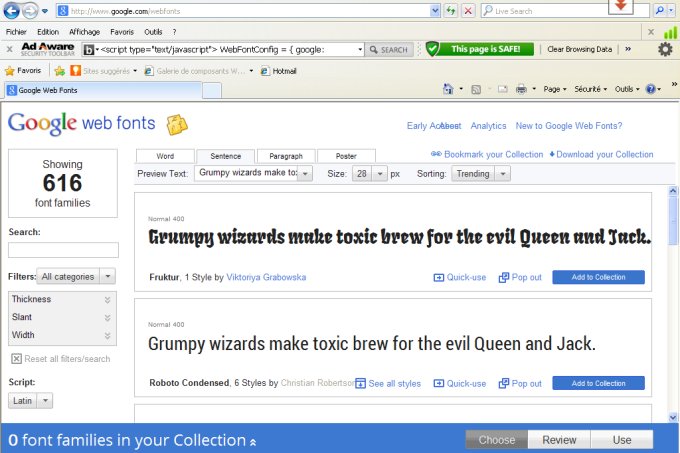Viewport: 680px width, 453px height.
Task: Switch to the Paragraph preview tab
Action: 286,156
